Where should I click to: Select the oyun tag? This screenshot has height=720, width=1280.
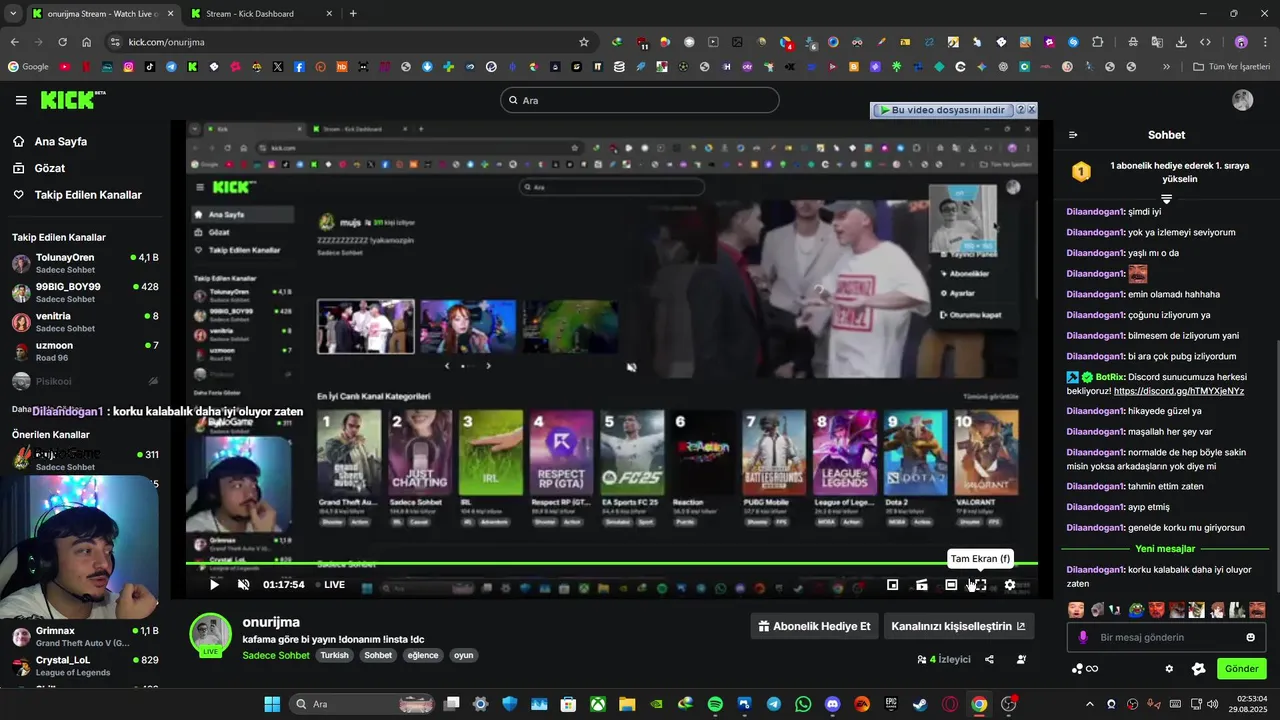[463, 656]
